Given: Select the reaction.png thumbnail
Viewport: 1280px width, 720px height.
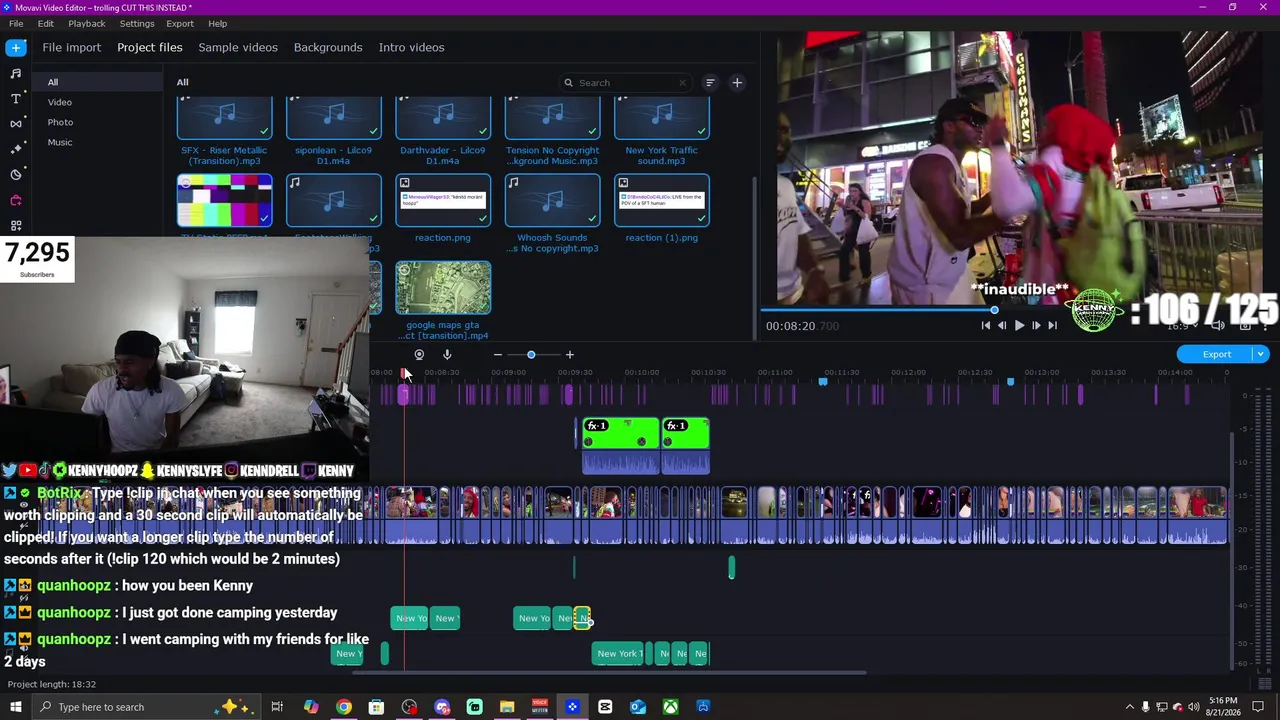Looking at the screenshot, I should 443,201.
